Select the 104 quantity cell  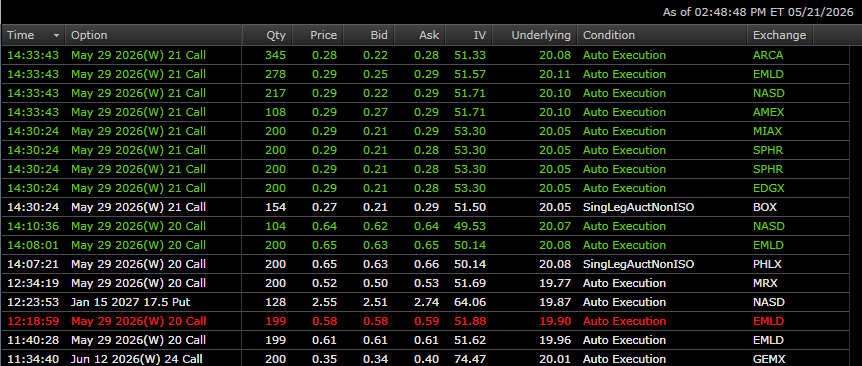point(275,226)
